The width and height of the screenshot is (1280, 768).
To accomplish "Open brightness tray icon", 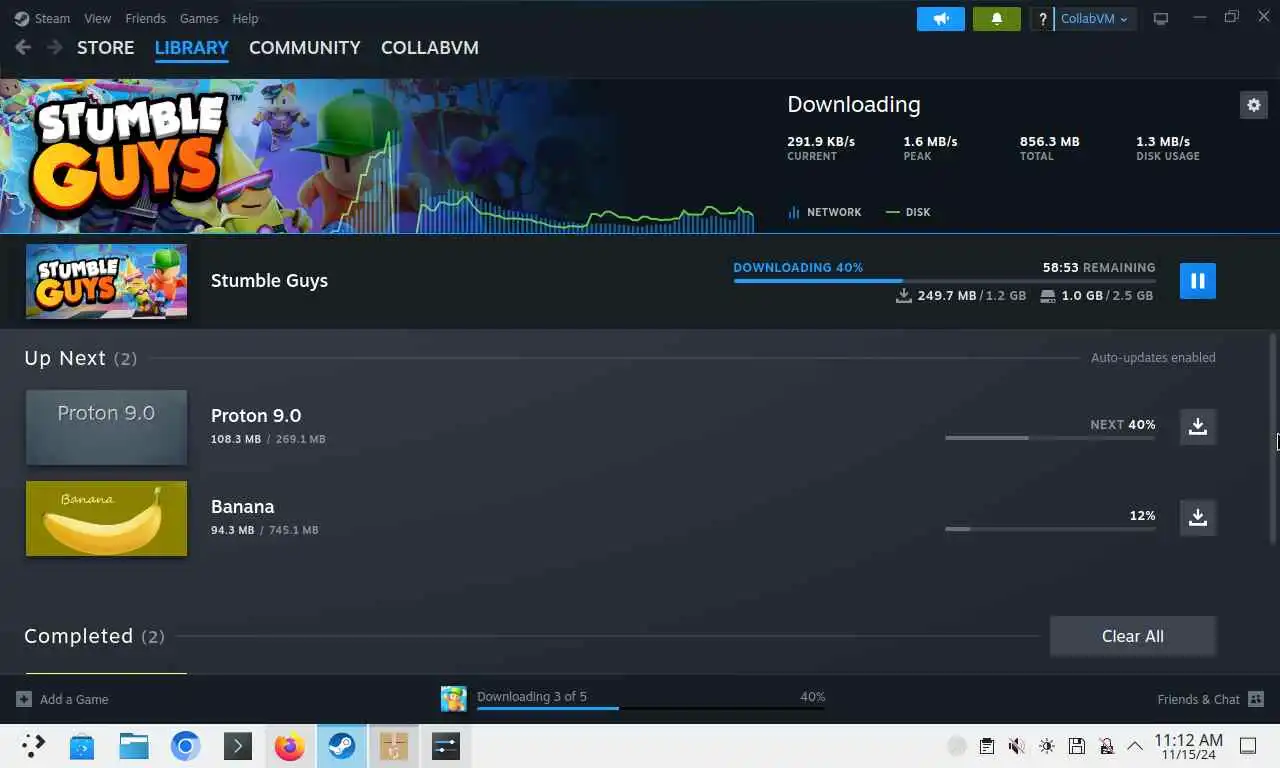I will tap(1047, 746).
